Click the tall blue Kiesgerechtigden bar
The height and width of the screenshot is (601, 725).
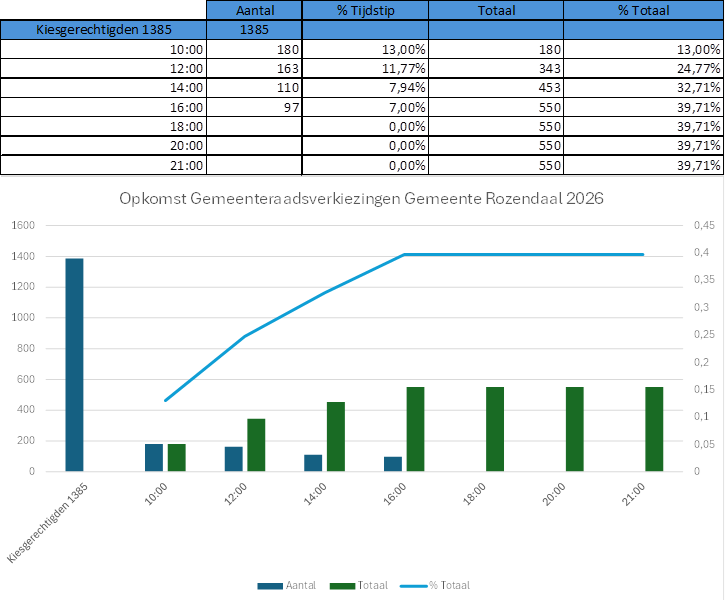pyautogui.click(x=75, y=364)
